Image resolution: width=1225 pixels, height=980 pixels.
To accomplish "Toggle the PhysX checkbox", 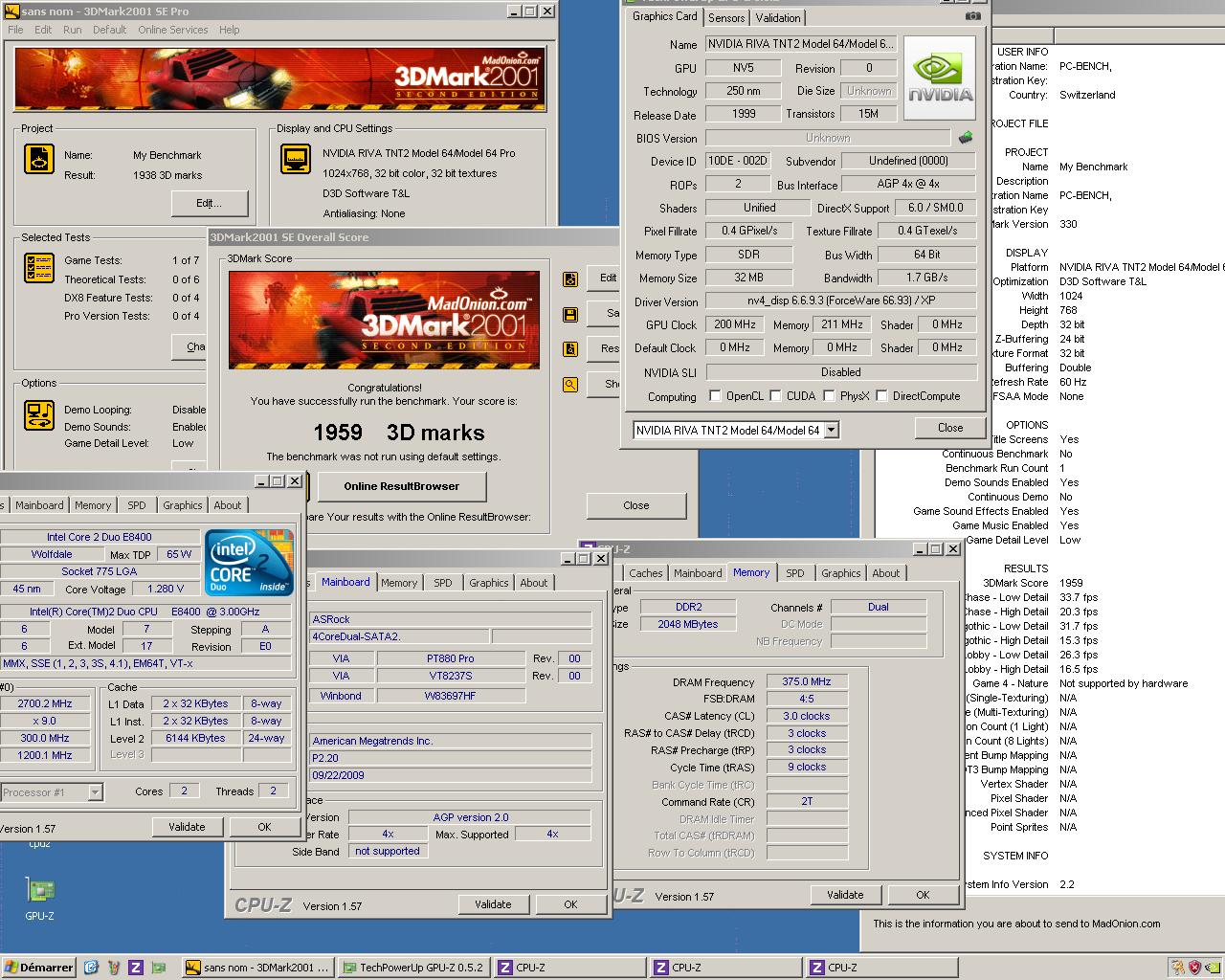I will [829, 395].
